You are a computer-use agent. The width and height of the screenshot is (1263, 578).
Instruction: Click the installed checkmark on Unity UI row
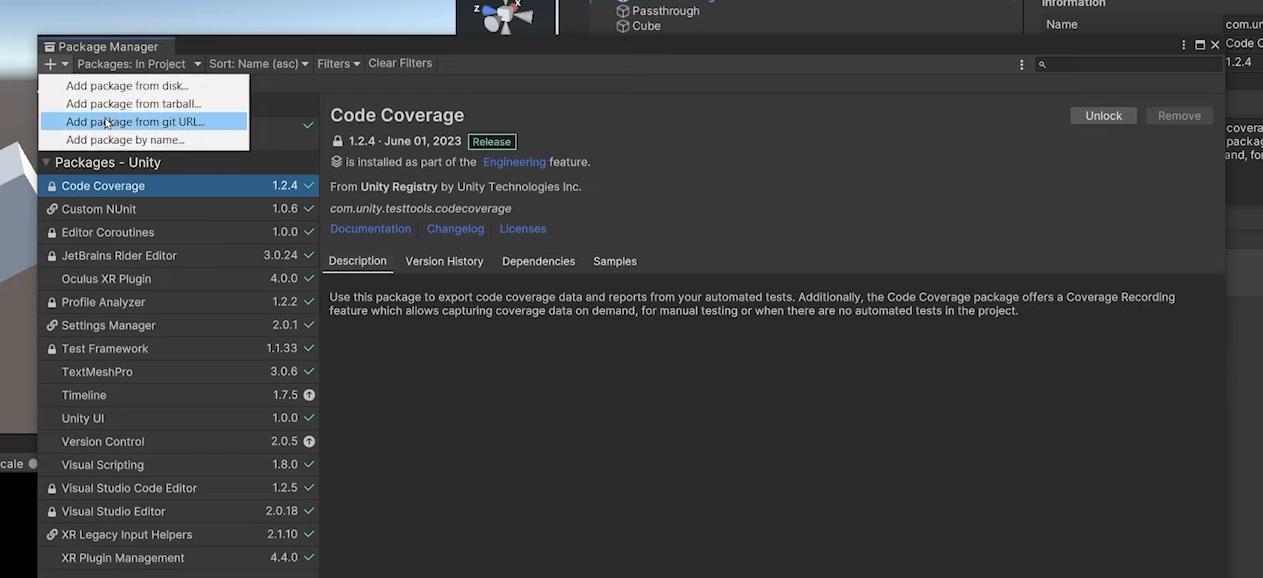pyautogui.click(x=309, y=418)
